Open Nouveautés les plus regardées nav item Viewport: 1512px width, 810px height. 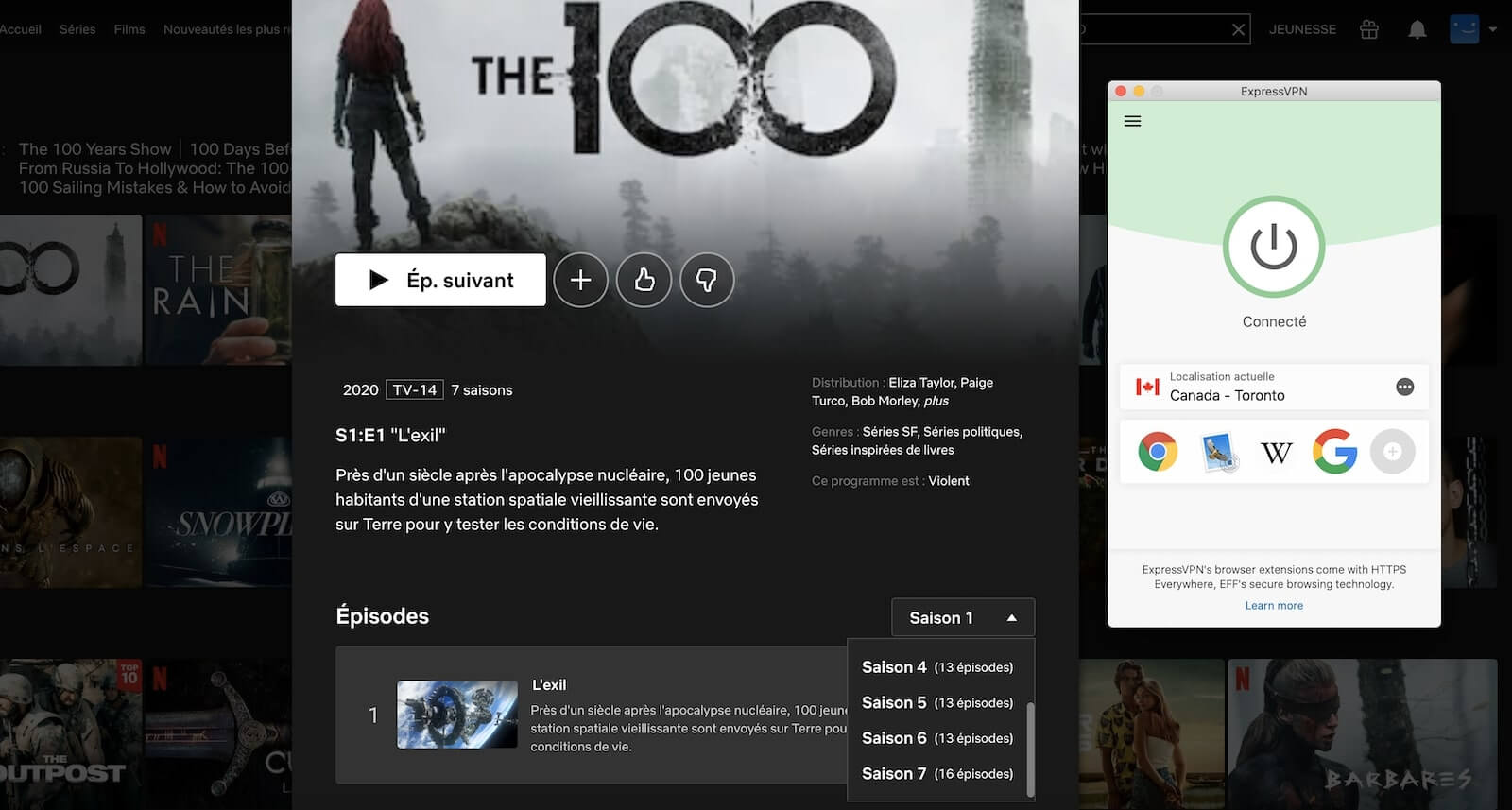228,29
